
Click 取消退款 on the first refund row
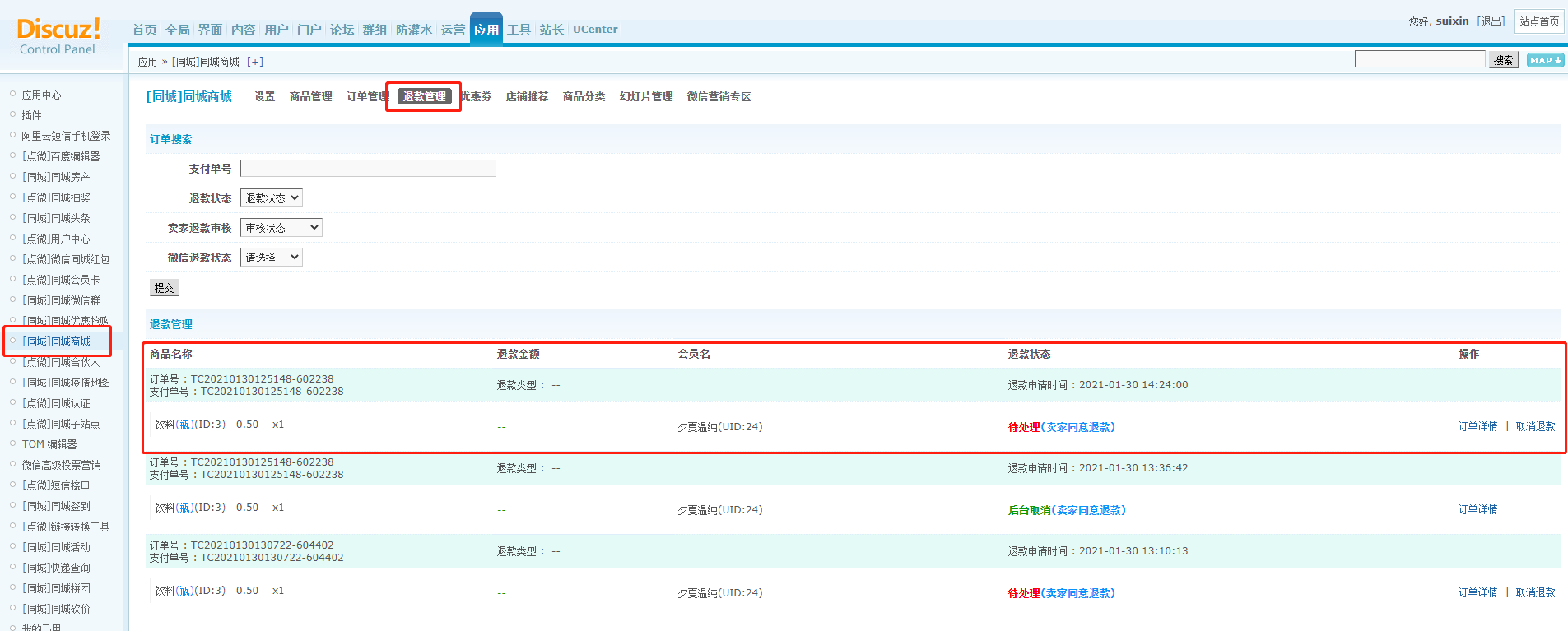[1535, 426]
